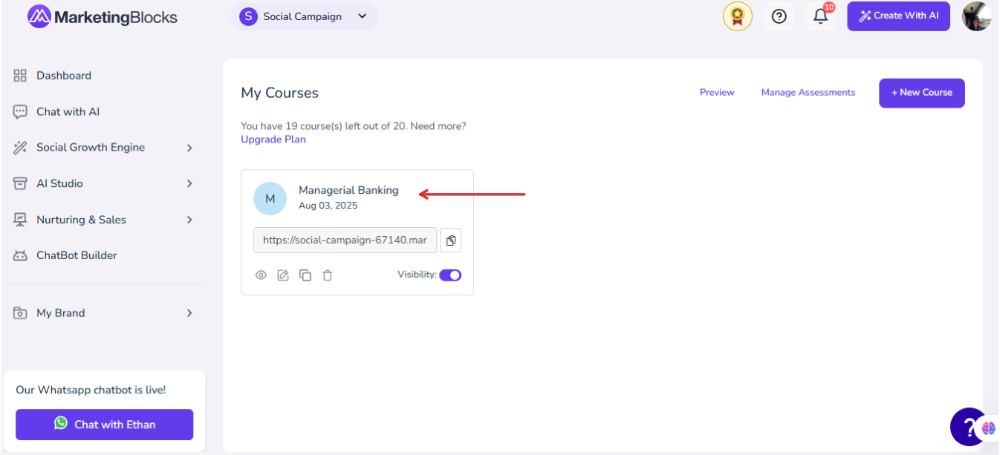Open the Manage Assessments link
The image size is (1000, 455).
[x=808, y=93]
